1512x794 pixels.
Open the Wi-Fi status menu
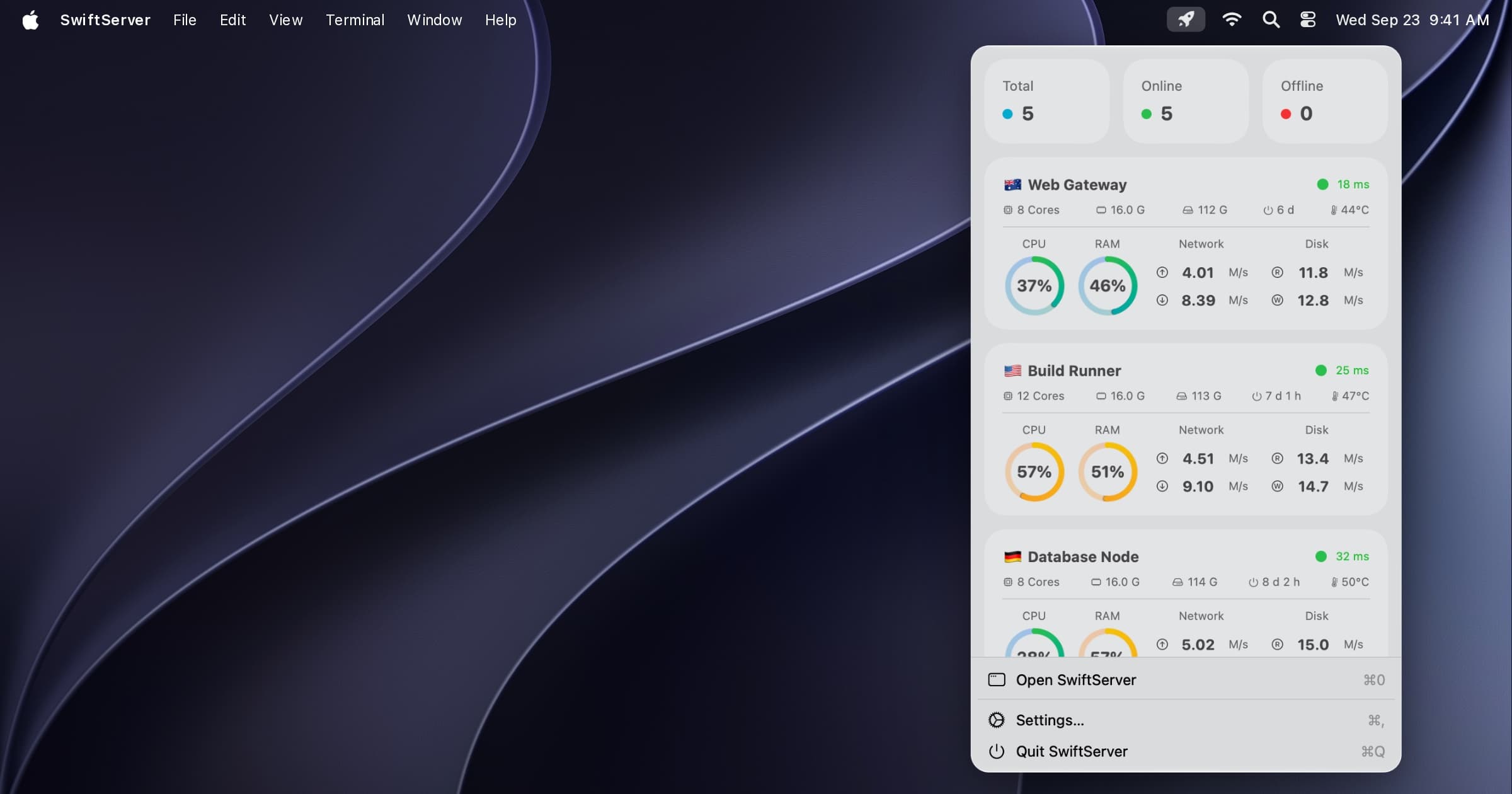pyautogui.click(x=1232, y=20)
